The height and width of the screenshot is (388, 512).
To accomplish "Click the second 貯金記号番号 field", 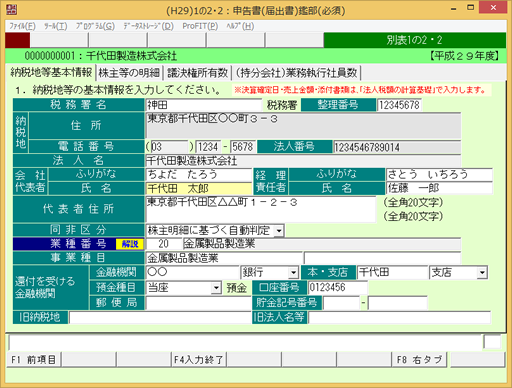I will (x=398, y=303).
